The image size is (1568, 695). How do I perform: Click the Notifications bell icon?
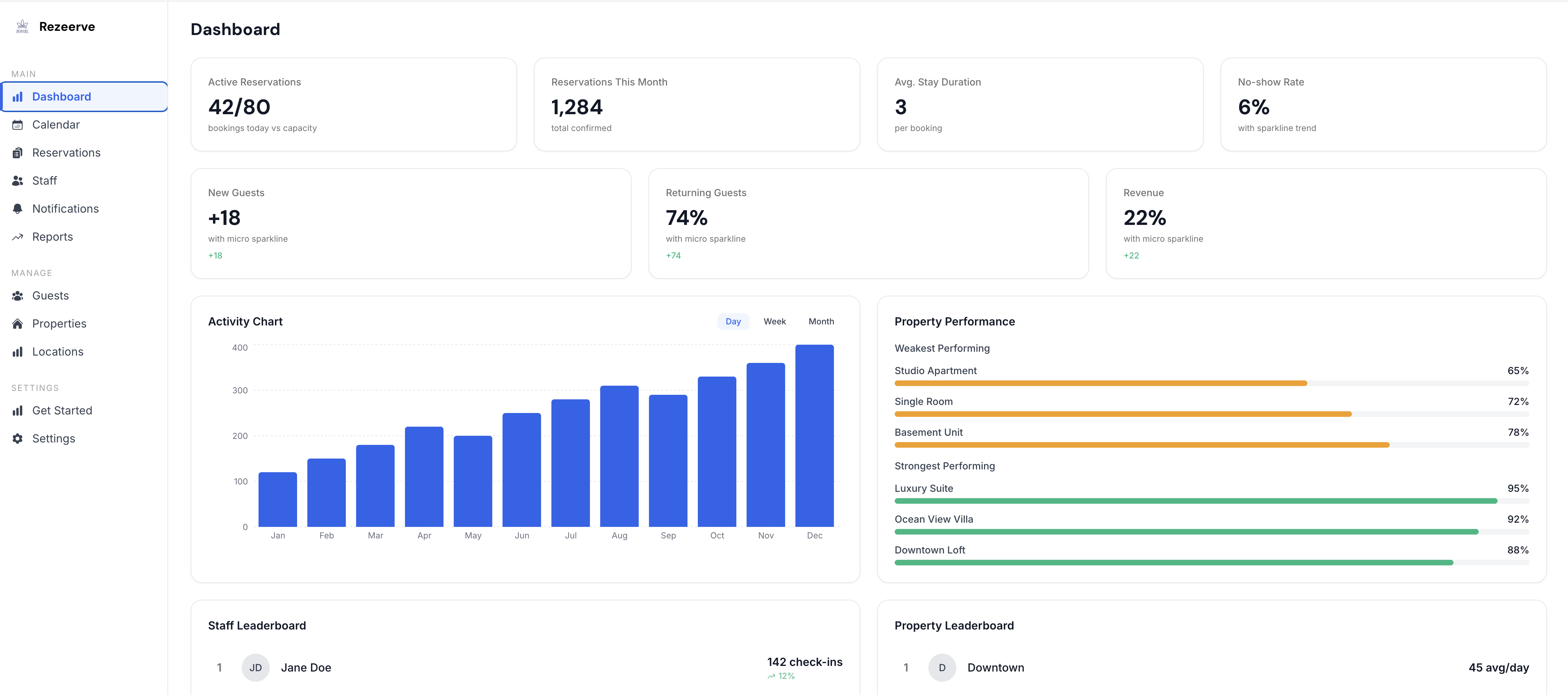click(18, 209)
